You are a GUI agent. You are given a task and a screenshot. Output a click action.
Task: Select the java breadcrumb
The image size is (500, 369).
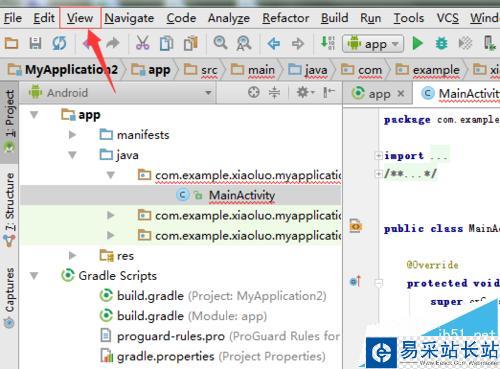click(x=308, y=70)
